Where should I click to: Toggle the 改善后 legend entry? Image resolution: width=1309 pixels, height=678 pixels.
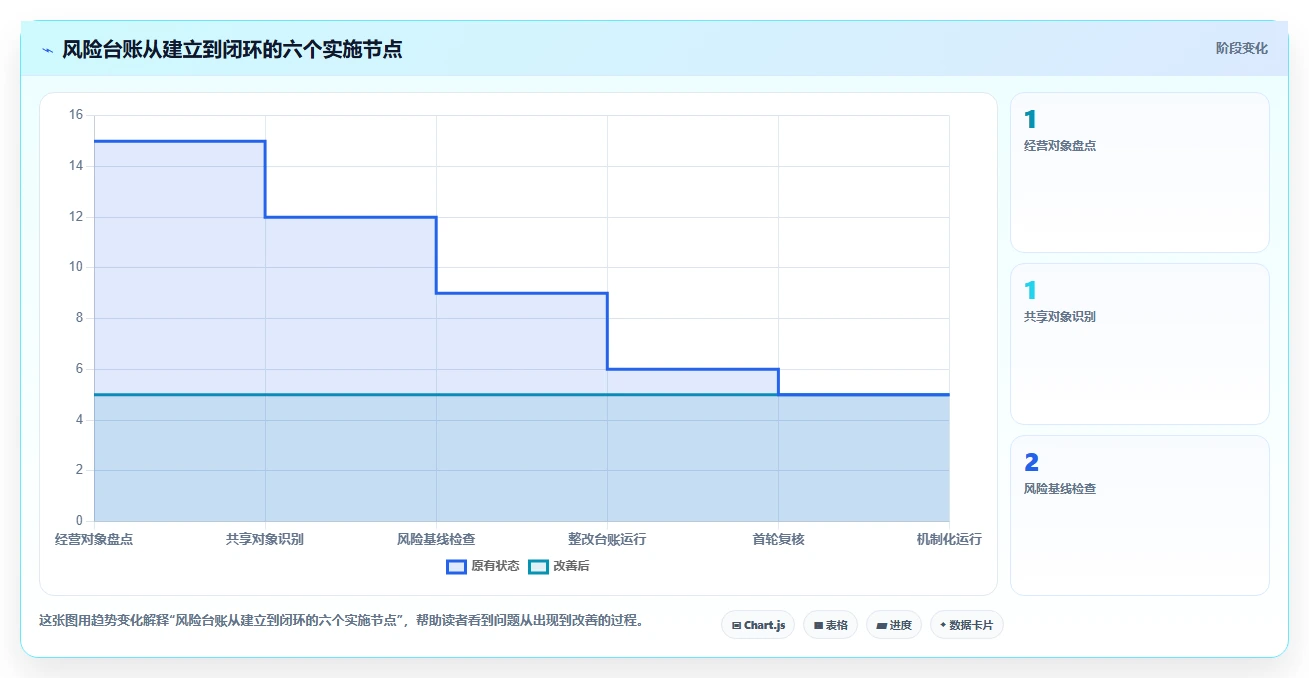559,566
